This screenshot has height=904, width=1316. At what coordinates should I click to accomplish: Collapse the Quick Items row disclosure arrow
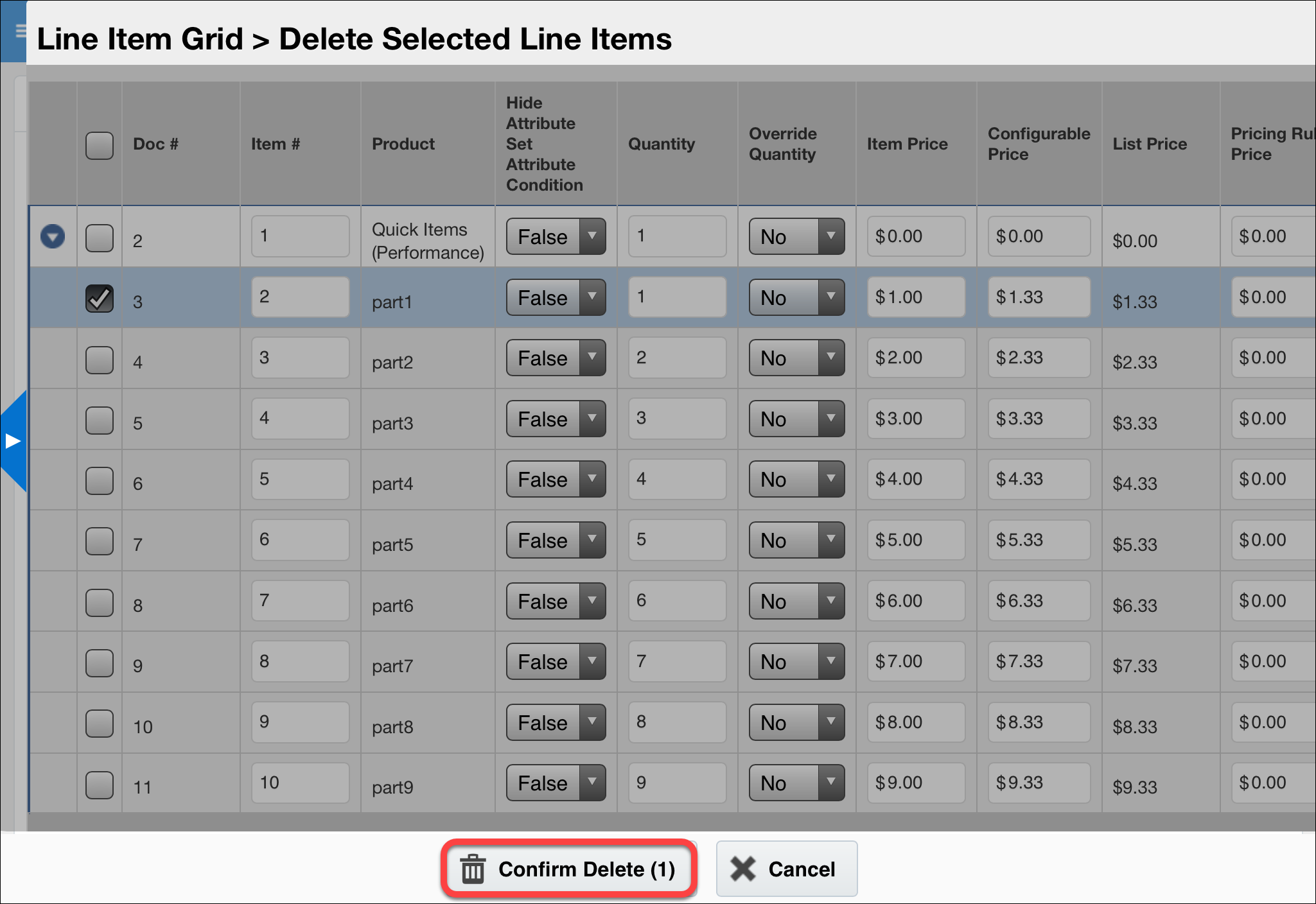click(x=53, y=236)
